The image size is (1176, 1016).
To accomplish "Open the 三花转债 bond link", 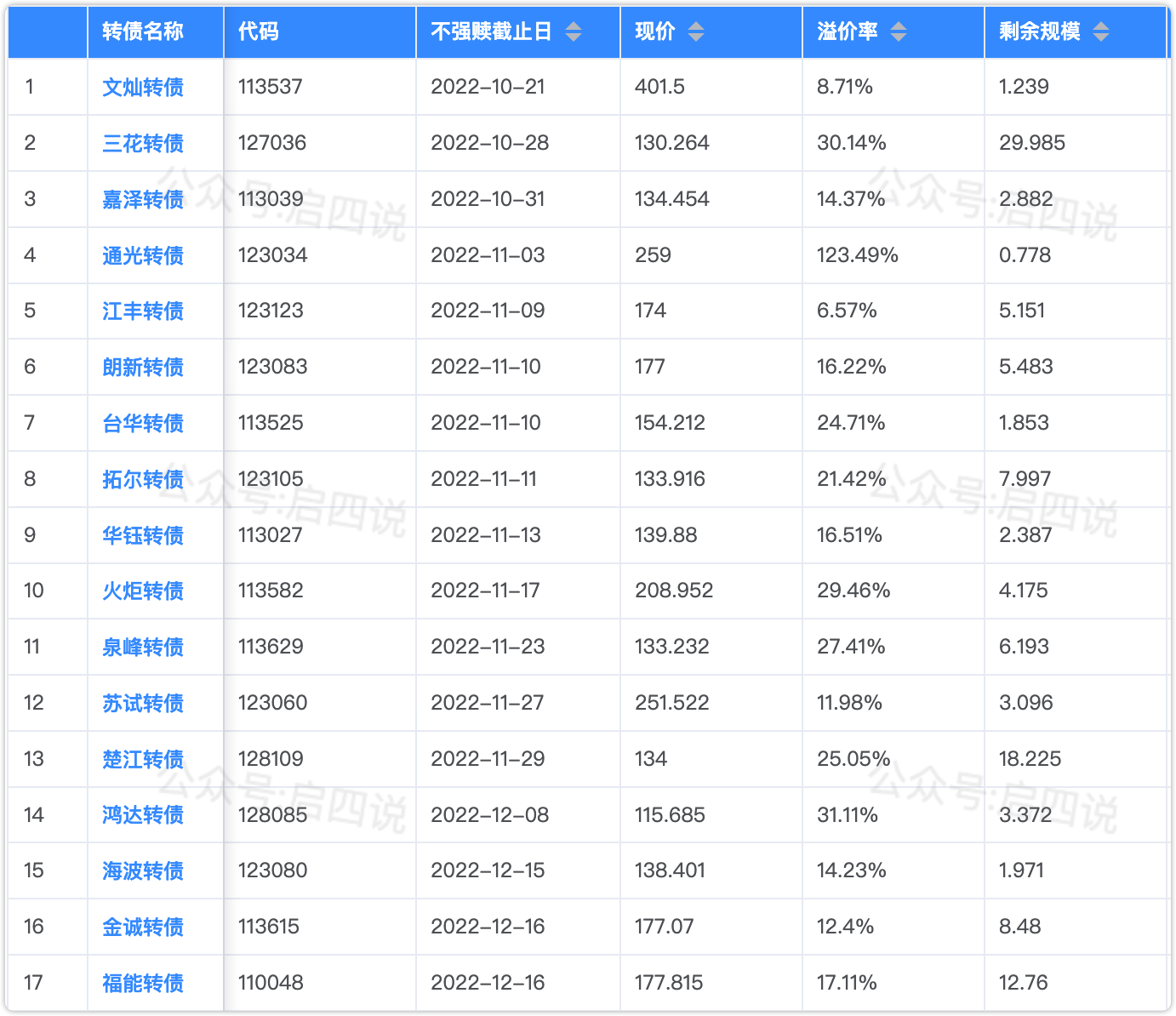I will click(x=143, y=143).
